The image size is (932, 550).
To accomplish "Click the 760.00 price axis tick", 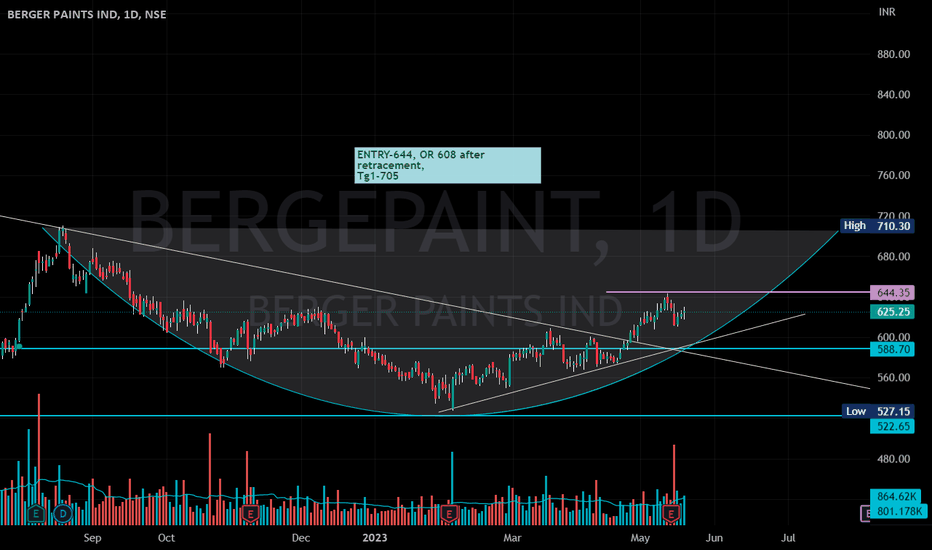I will coord(893,175).
